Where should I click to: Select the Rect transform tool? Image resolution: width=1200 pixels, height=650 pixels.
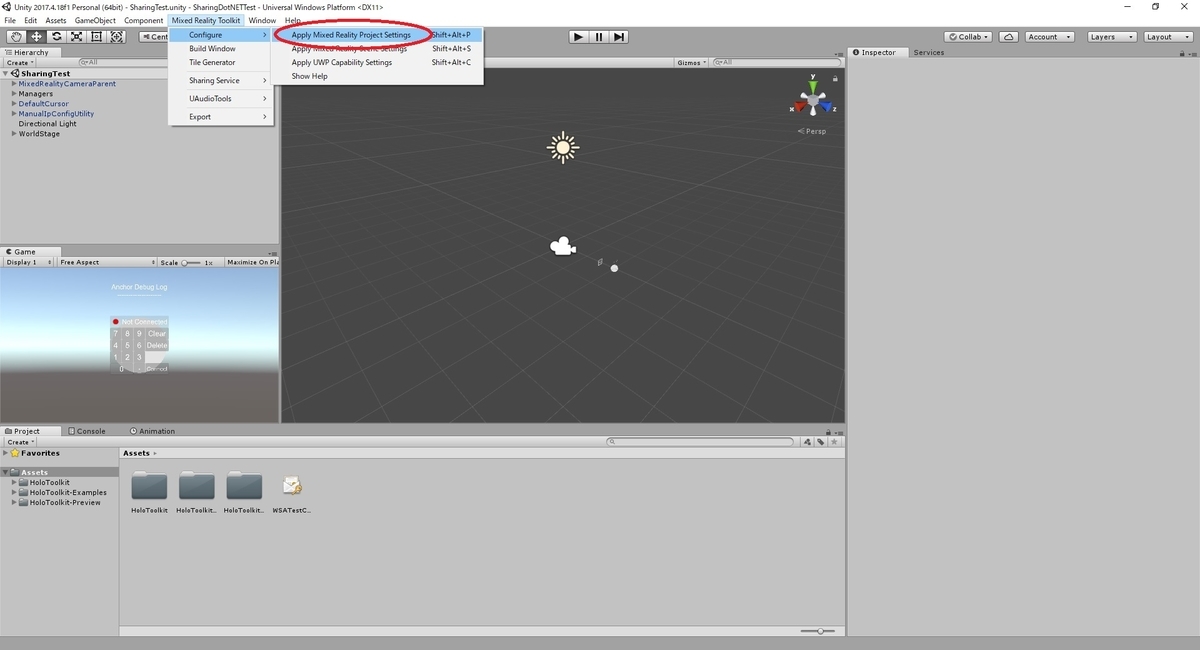click(96, 37)
